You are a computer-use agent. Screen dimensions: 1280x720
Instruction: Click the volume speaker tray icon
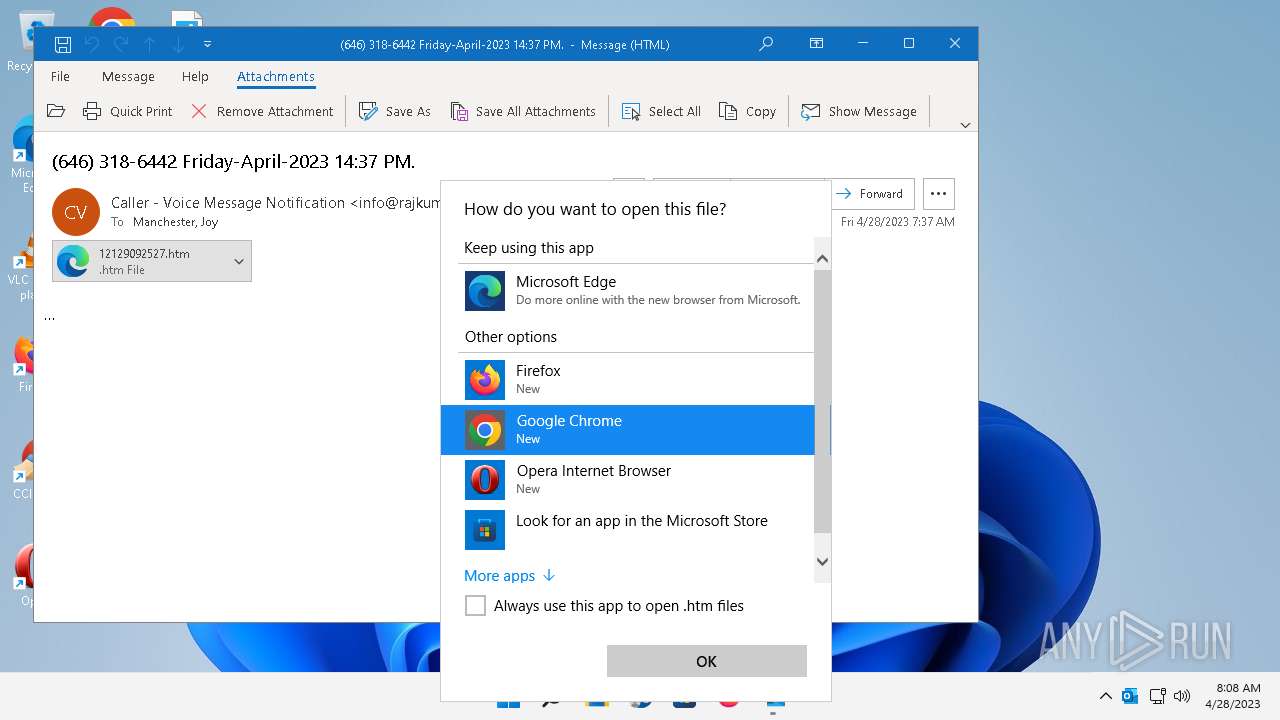pyautogui.click(x=1182, y=696)
